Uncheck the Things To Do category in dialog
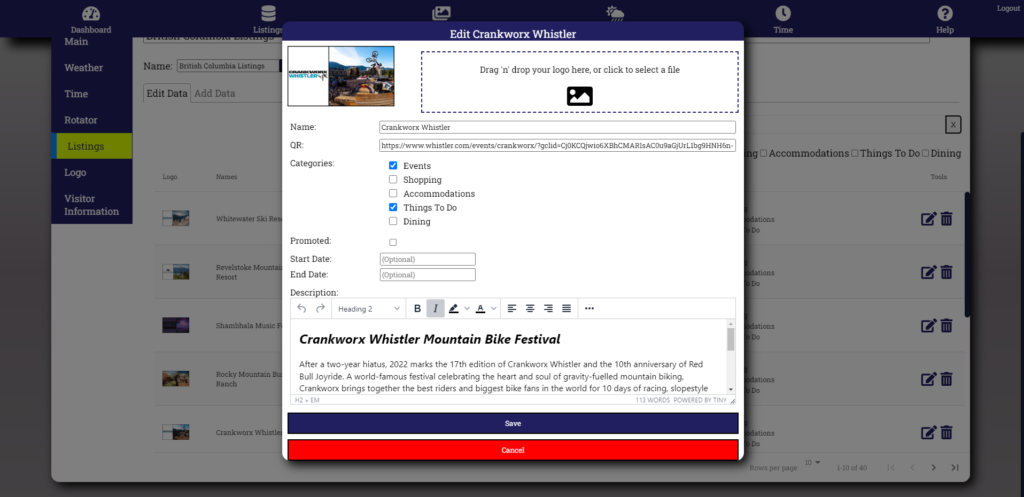1024x497 pixels. 393,207
